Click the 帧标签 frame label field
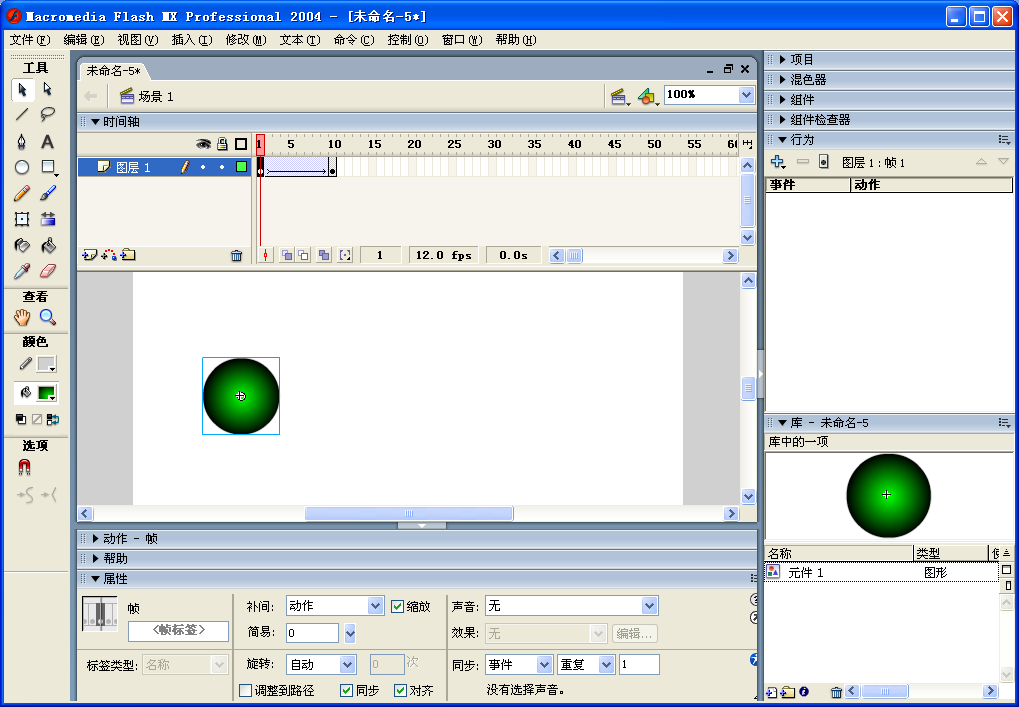1019x707 pixels. [178, 631]
